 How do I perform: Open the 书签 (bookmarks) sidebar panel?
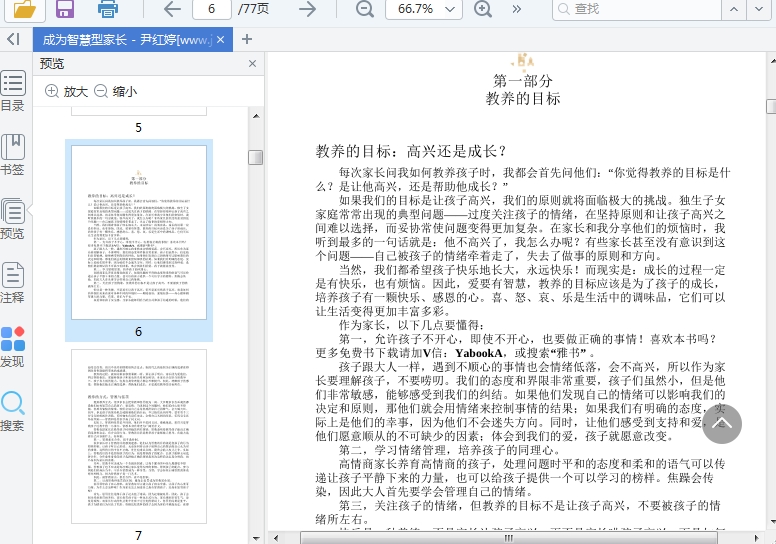pos(13,155)
